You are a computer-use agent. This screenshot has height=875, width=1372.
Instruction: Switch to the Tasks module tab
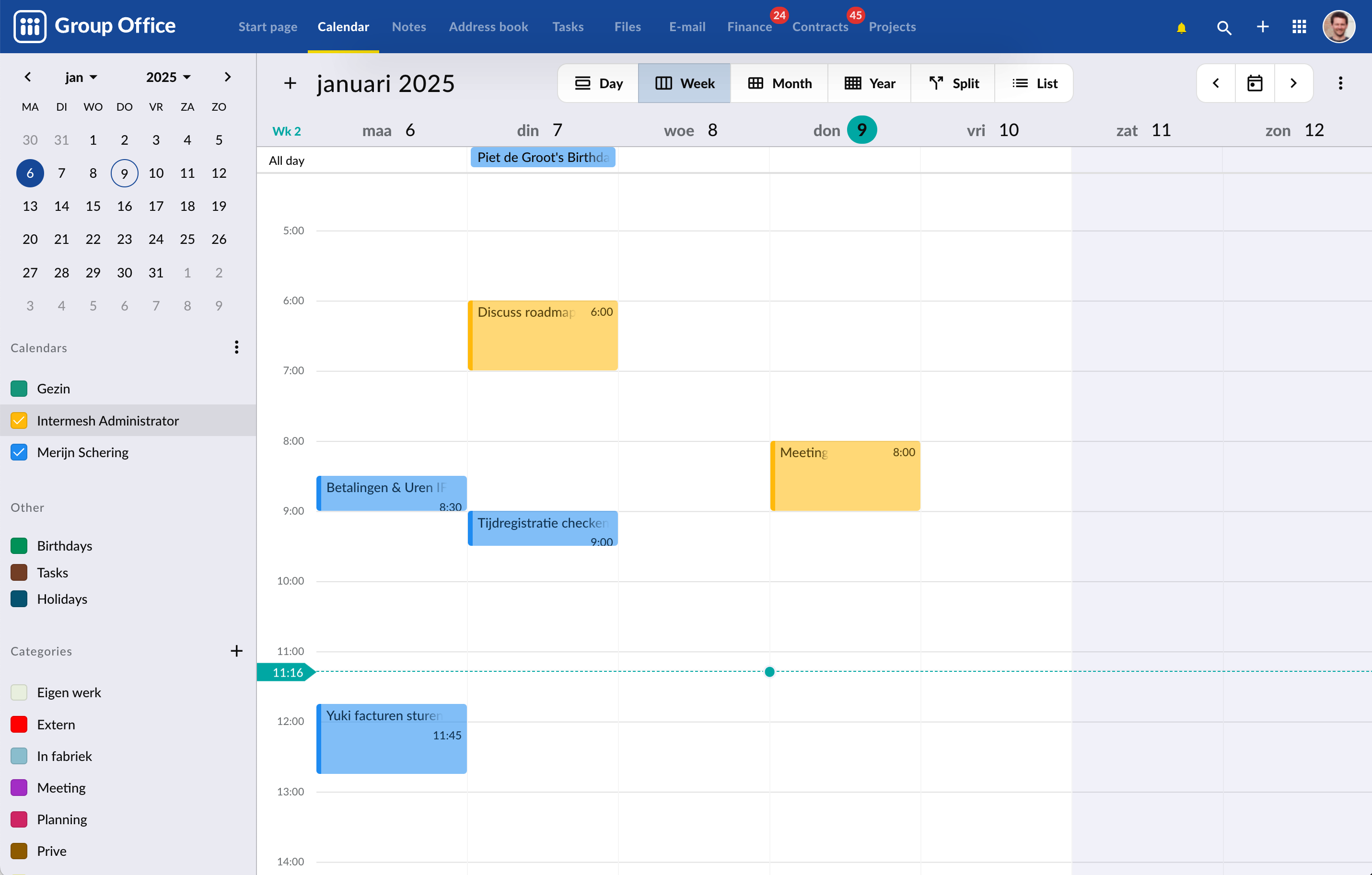click(x=568, y=27)
